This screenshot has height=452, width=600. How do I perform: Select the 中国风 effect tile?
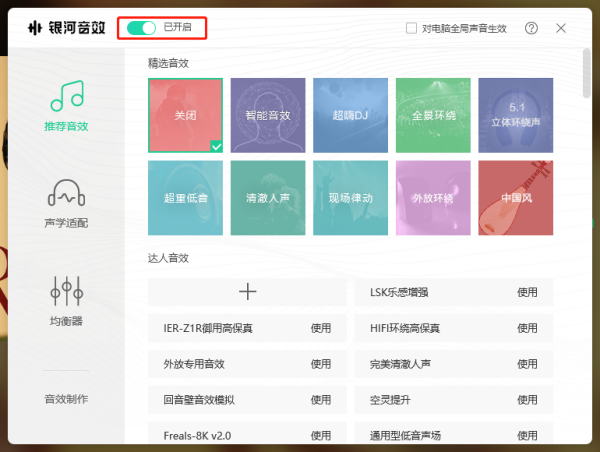tap(515, 198)
